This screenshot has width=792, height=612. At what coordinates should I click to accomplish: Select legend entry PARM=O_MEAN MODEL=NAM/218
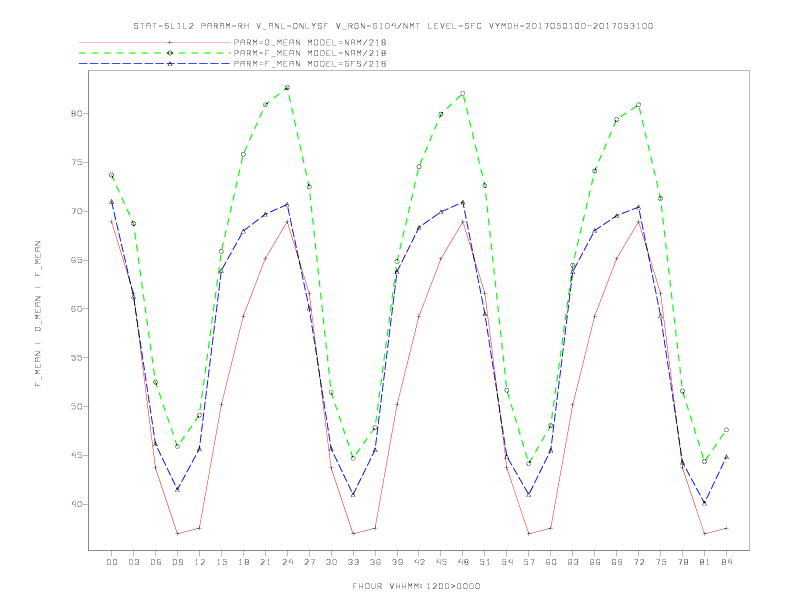[x=310, y=42]
